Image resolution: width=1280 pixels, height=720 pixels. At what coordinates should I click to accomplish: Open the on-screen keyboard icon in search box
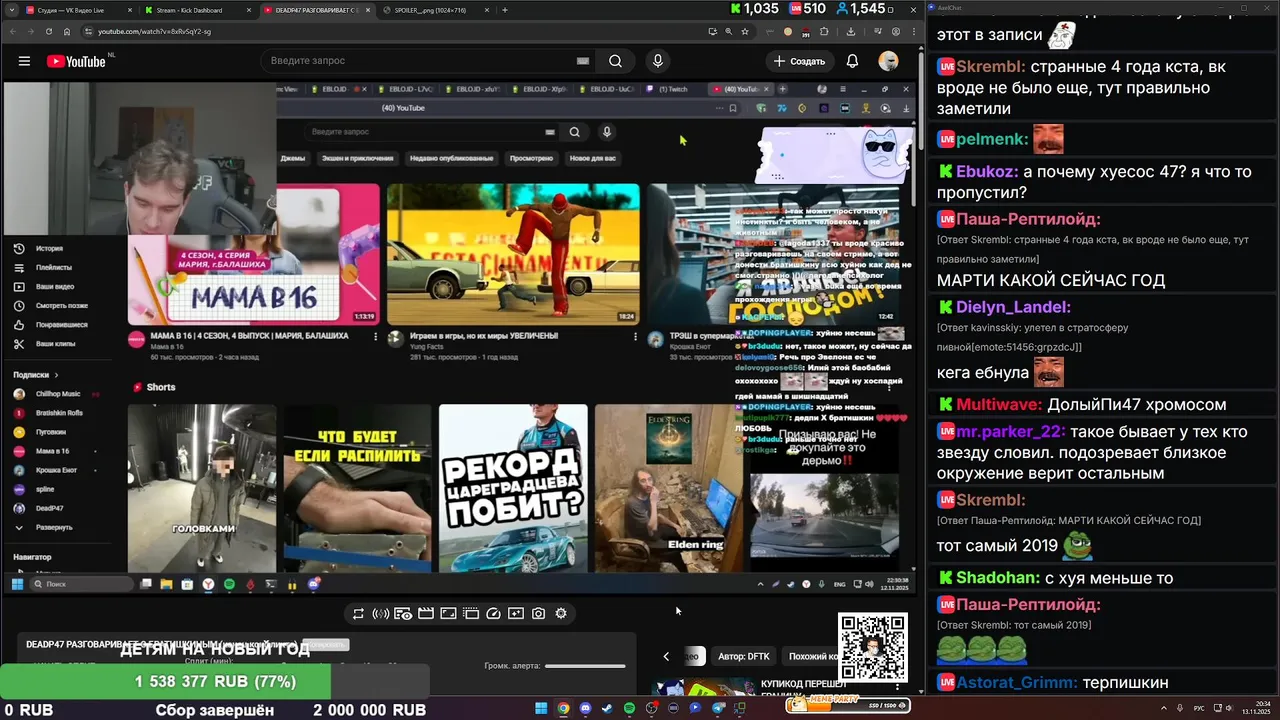583,61
